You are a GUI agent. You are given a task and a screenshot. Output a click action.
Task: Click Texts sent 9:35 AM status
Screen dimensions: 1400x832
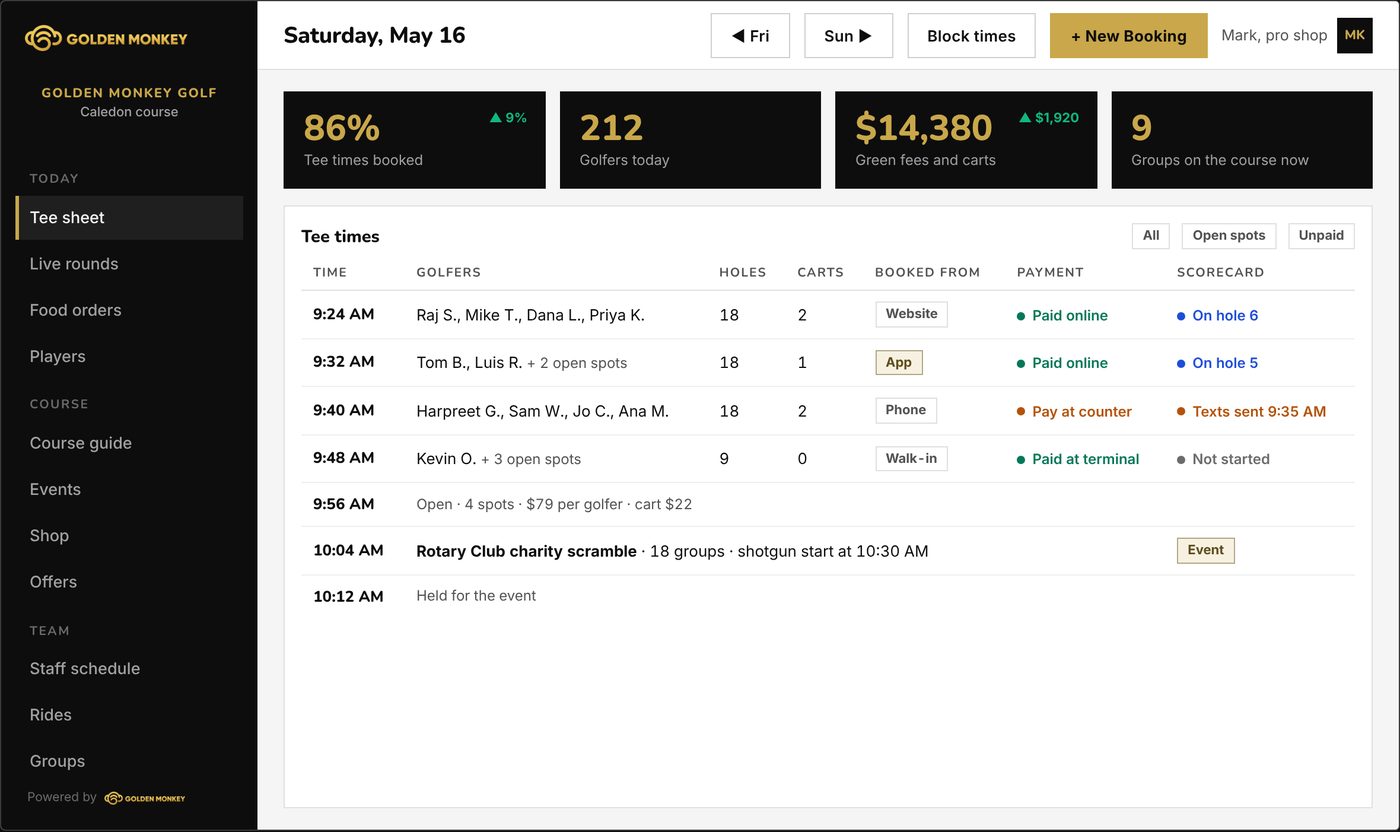coord(1251,411)
